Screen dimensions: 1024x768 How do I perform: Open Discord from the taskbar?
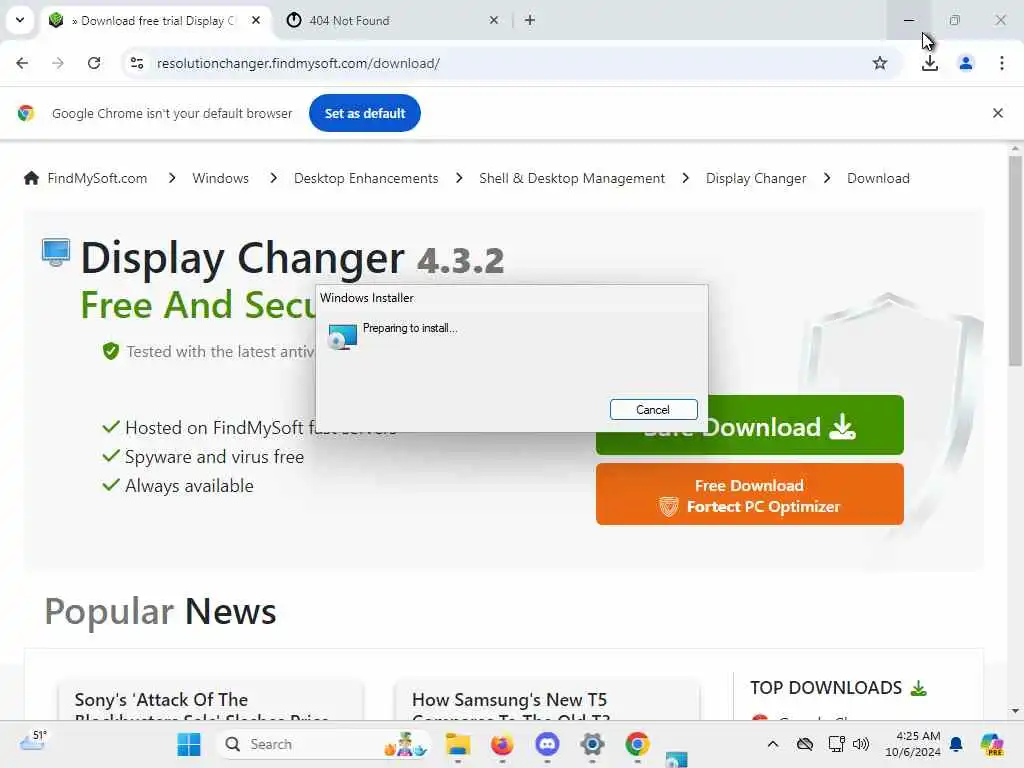[547, 744]
